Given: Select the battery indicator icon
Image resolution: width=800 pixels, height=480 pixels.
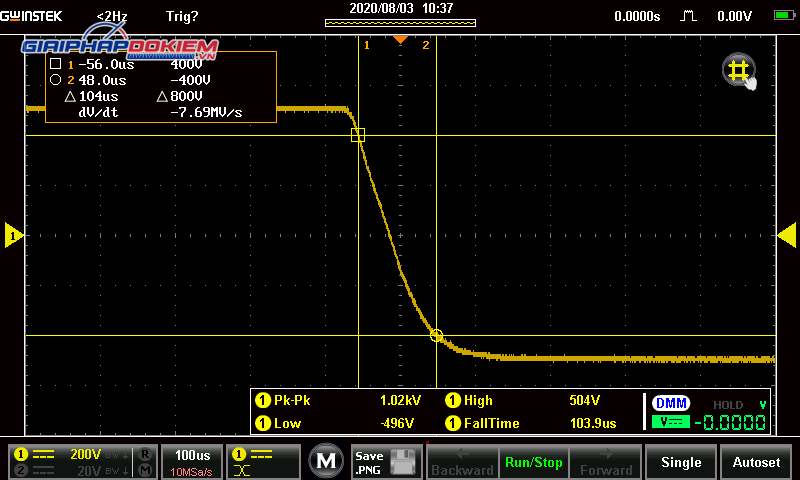Looking at the screenshot, I should pyautogui.click(x=784, y=15).
